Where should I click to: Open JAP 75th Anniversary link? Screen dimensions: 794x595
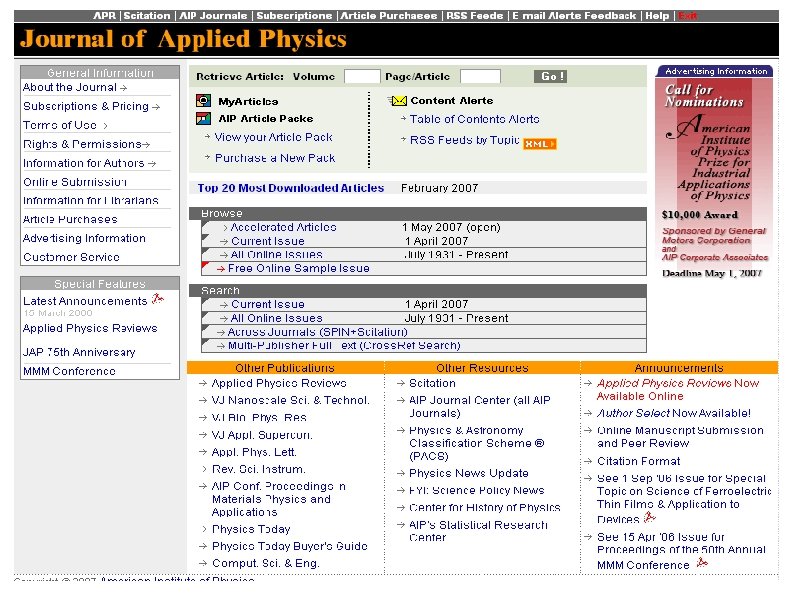tap(79, 352)
